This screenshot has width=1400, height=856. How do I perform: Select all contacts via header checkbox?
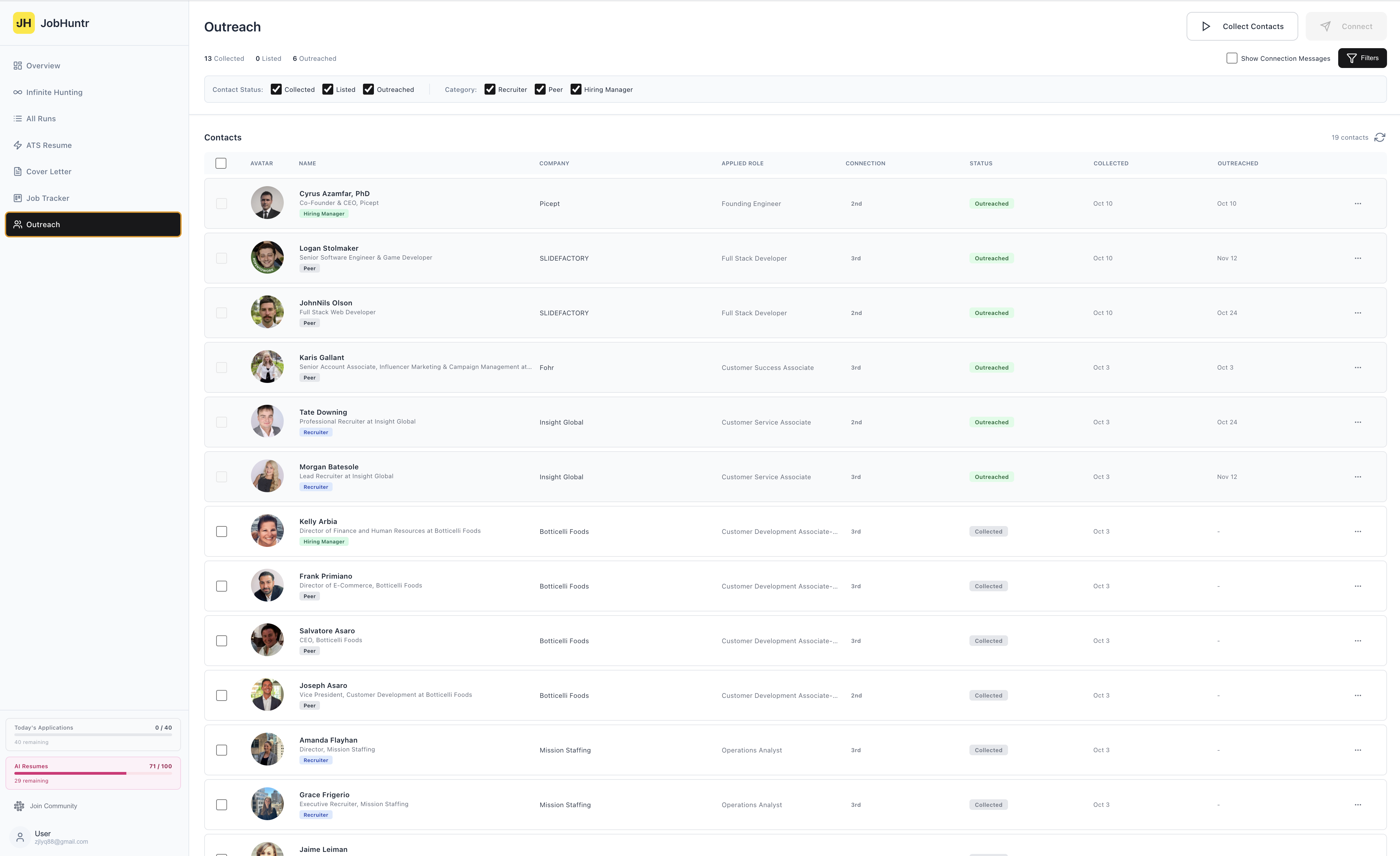pos(222,163)
